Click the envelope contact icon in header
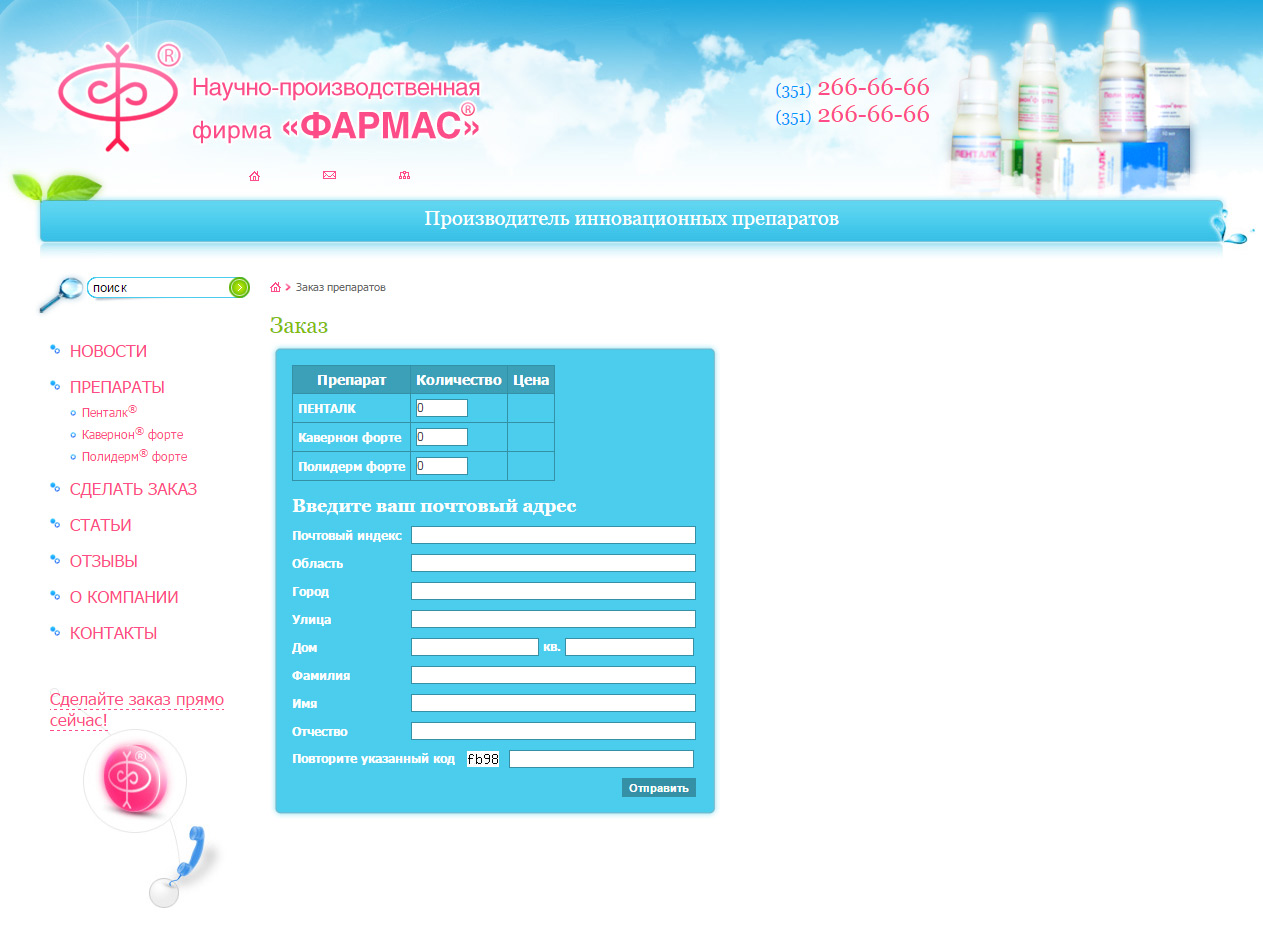Image resolution: width=1263 pixels, height=933 pixels. (329, 175)
